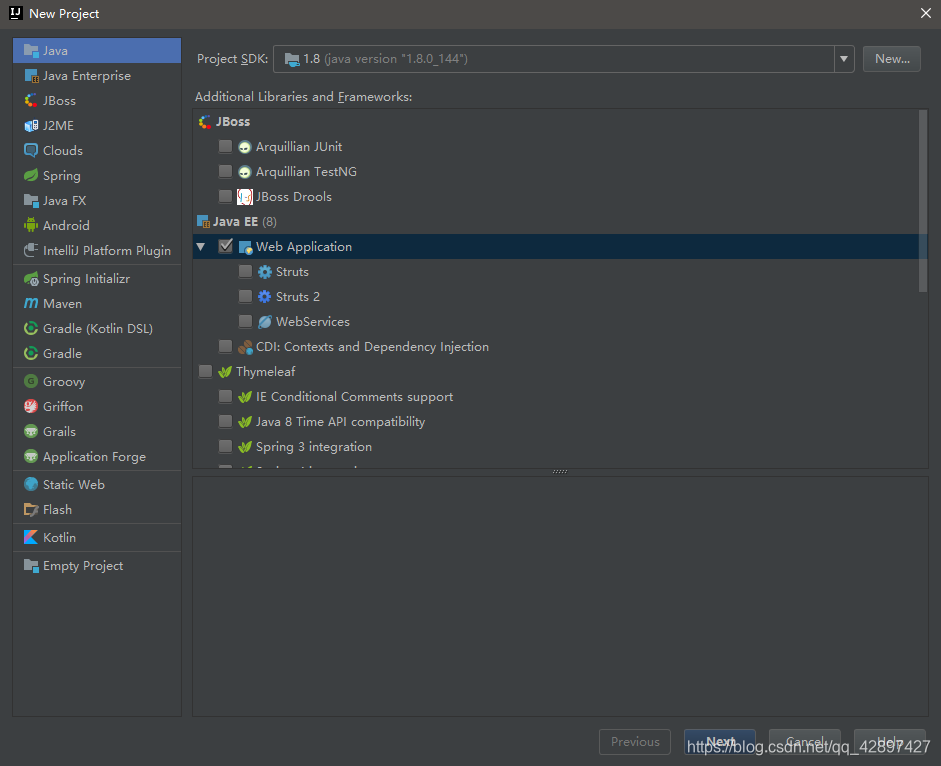Select Gradle project type
The height and width of the screenshot is (766, 941).
[x=97, y=354]
